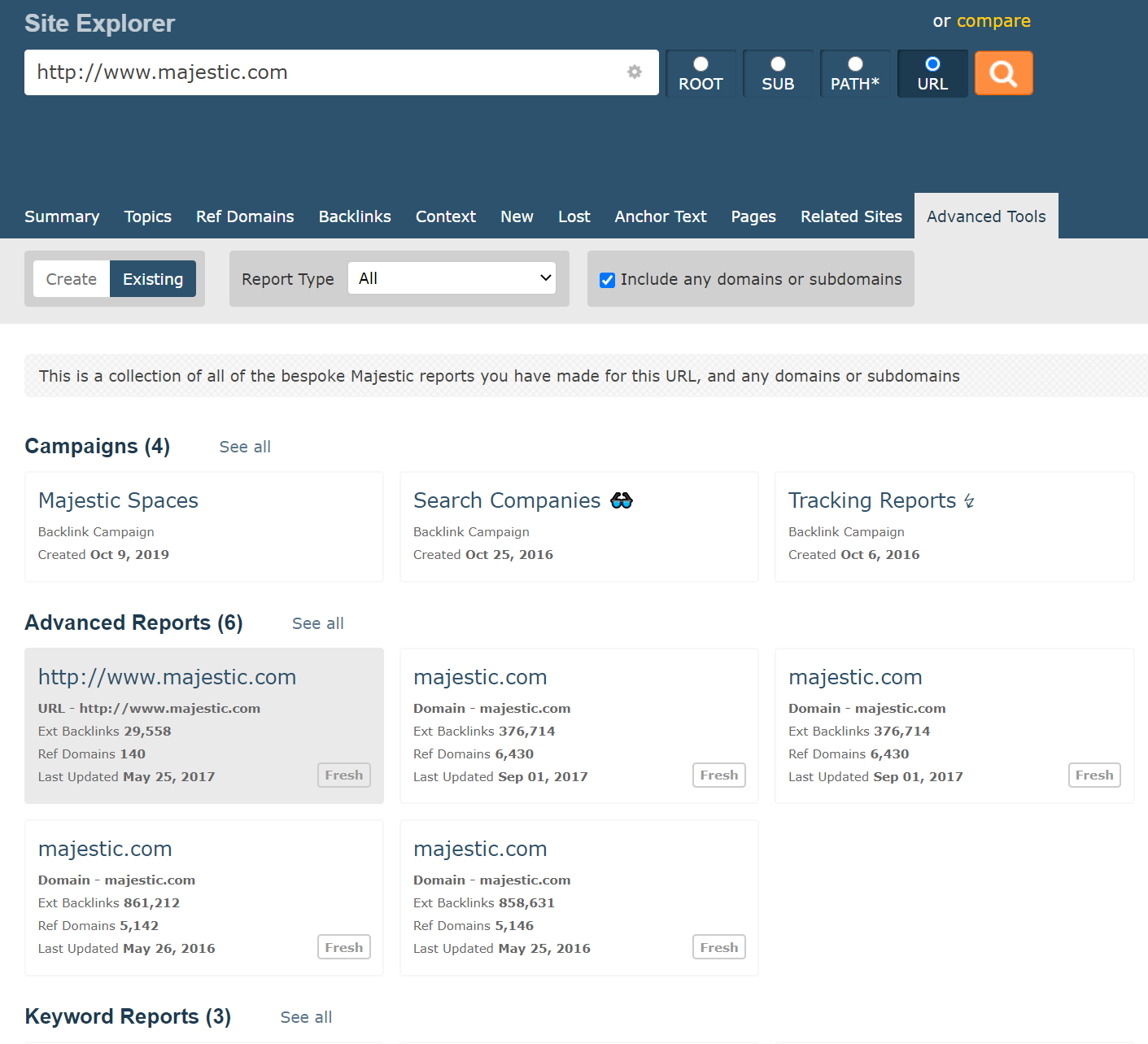Open the Related Sites tab
This screenshot has width=1148, height=1044.
(x=851, y=216)
